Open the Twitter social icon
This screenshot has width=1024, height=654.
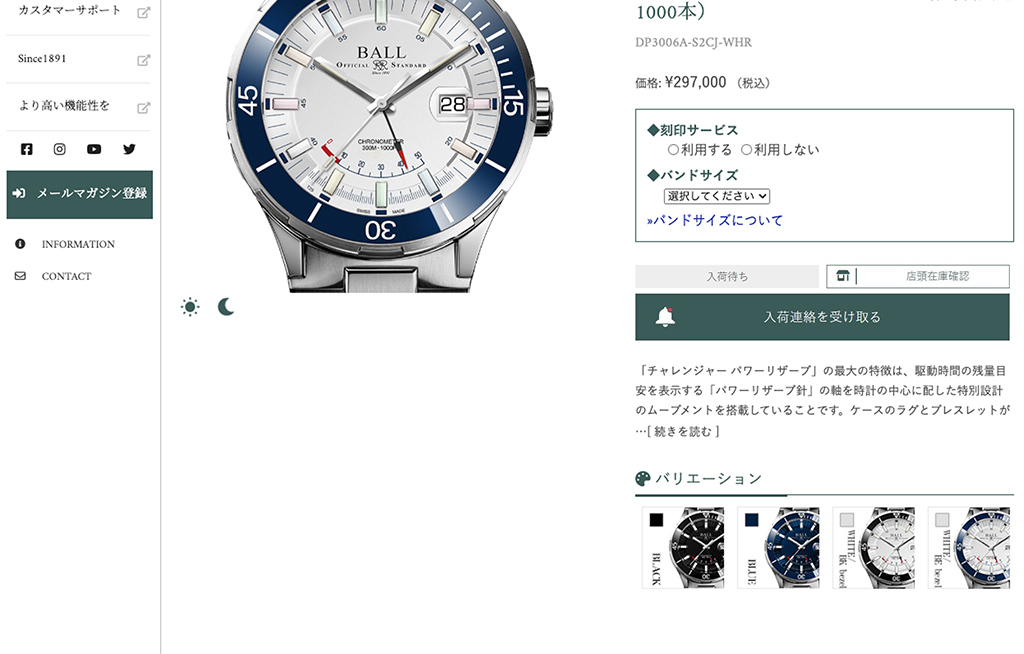click(129, 149)
